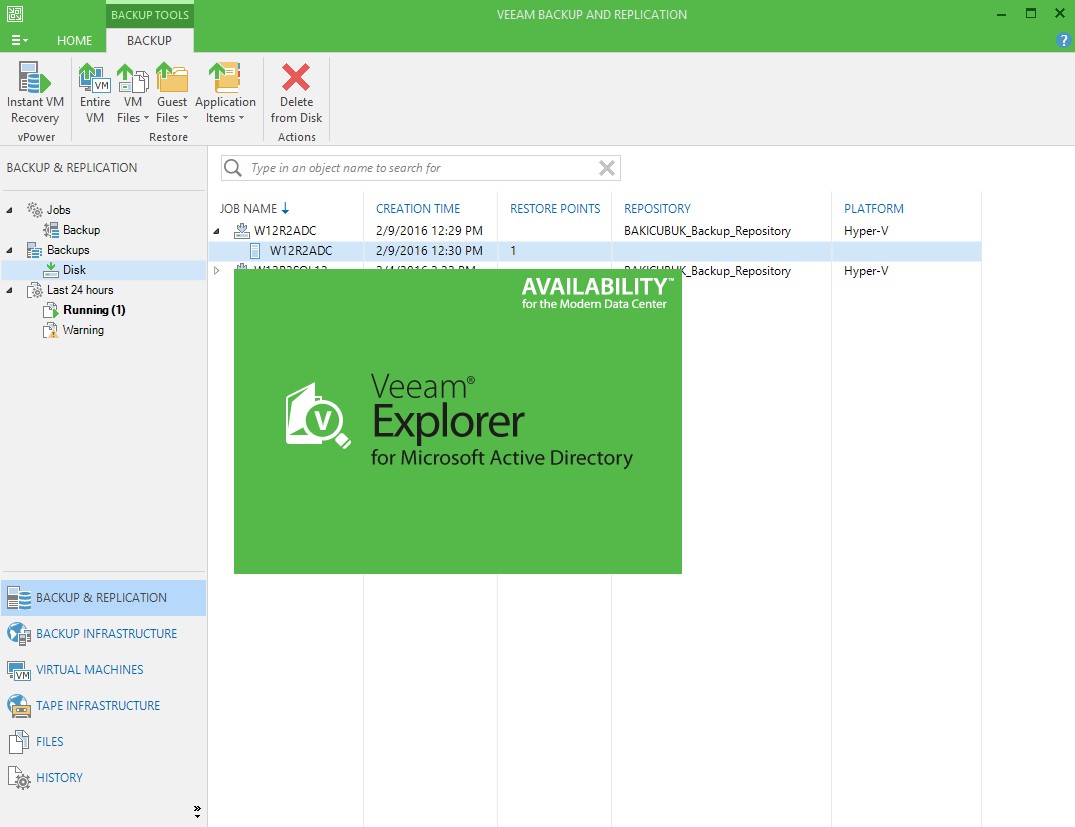The image size is (1075, 827).
Task: Switch to the HOME ribbon tab
Action: 74,40
